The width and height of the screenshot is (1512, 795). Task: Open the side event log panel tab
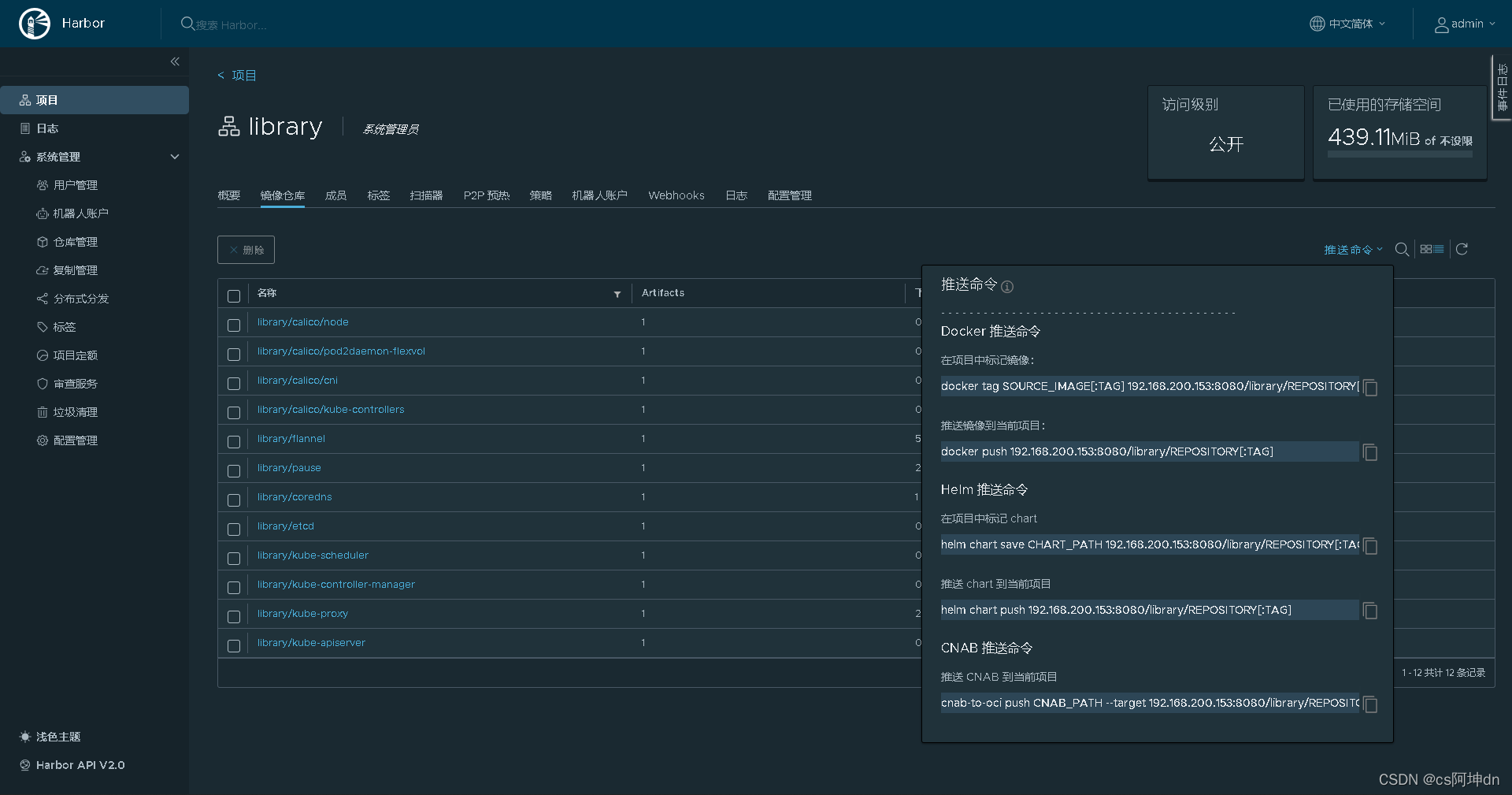coord(1502,87)
